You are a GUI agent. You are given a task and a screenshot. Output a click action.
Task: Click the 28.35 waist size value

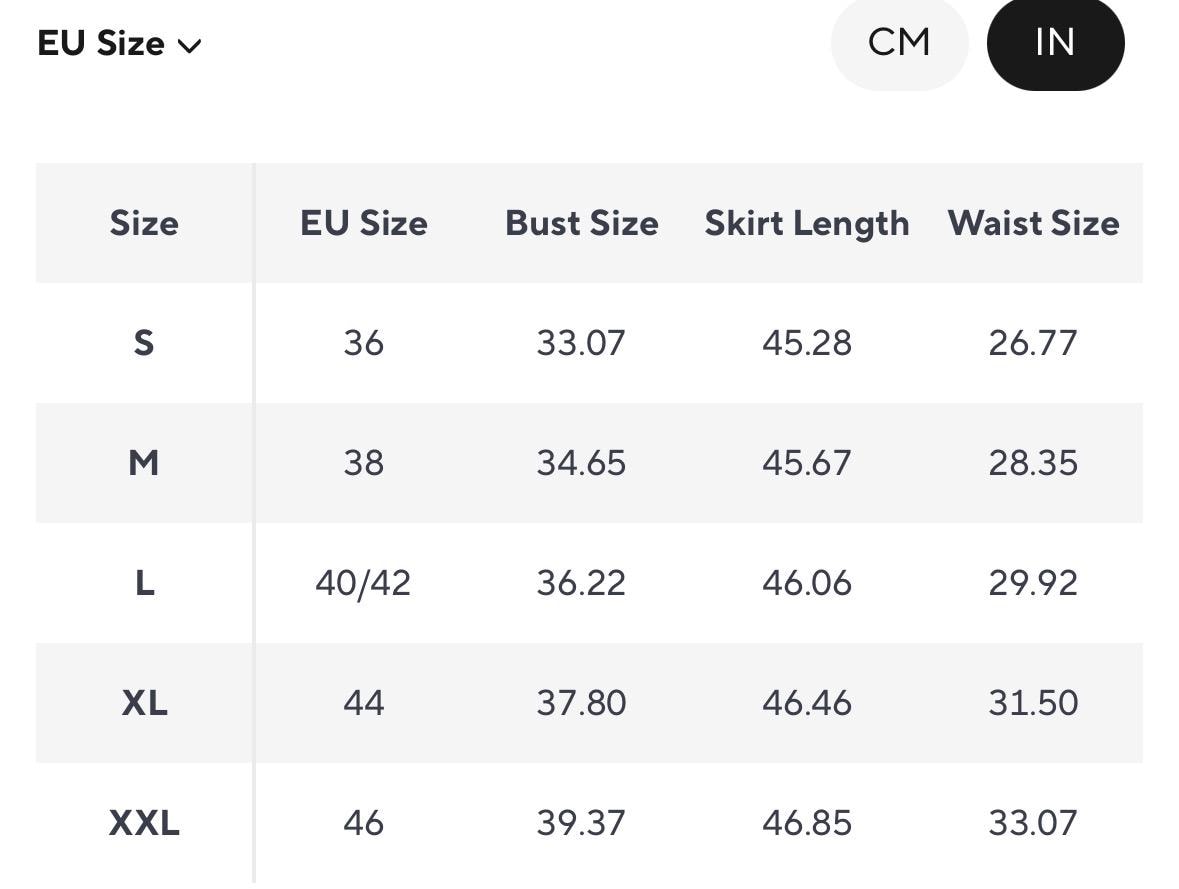tap(1033, 463)
